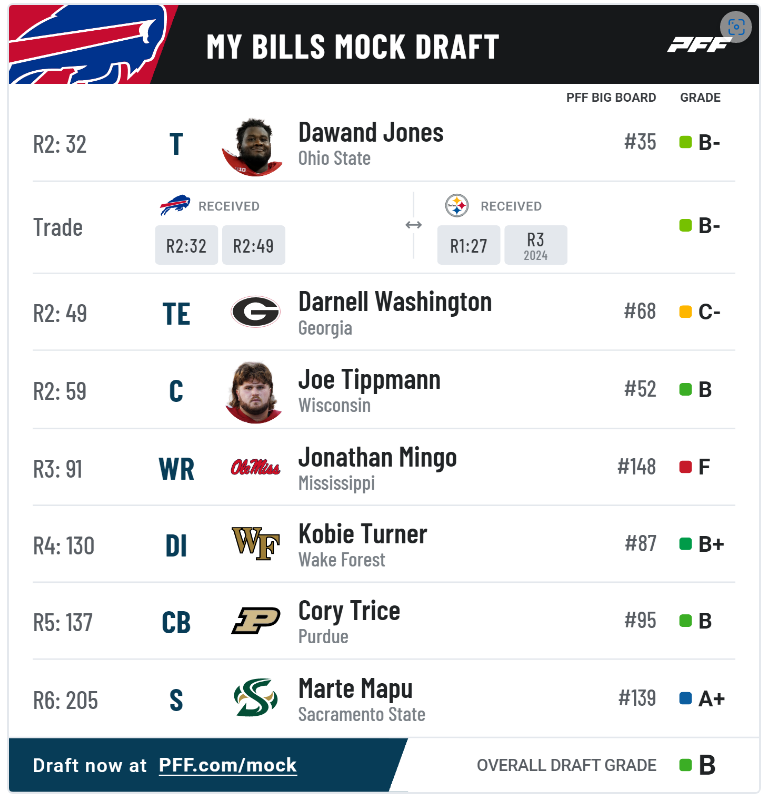Click the PFF logo in the header
Viewport: 770px width, 797px height.
coord(699,46)
